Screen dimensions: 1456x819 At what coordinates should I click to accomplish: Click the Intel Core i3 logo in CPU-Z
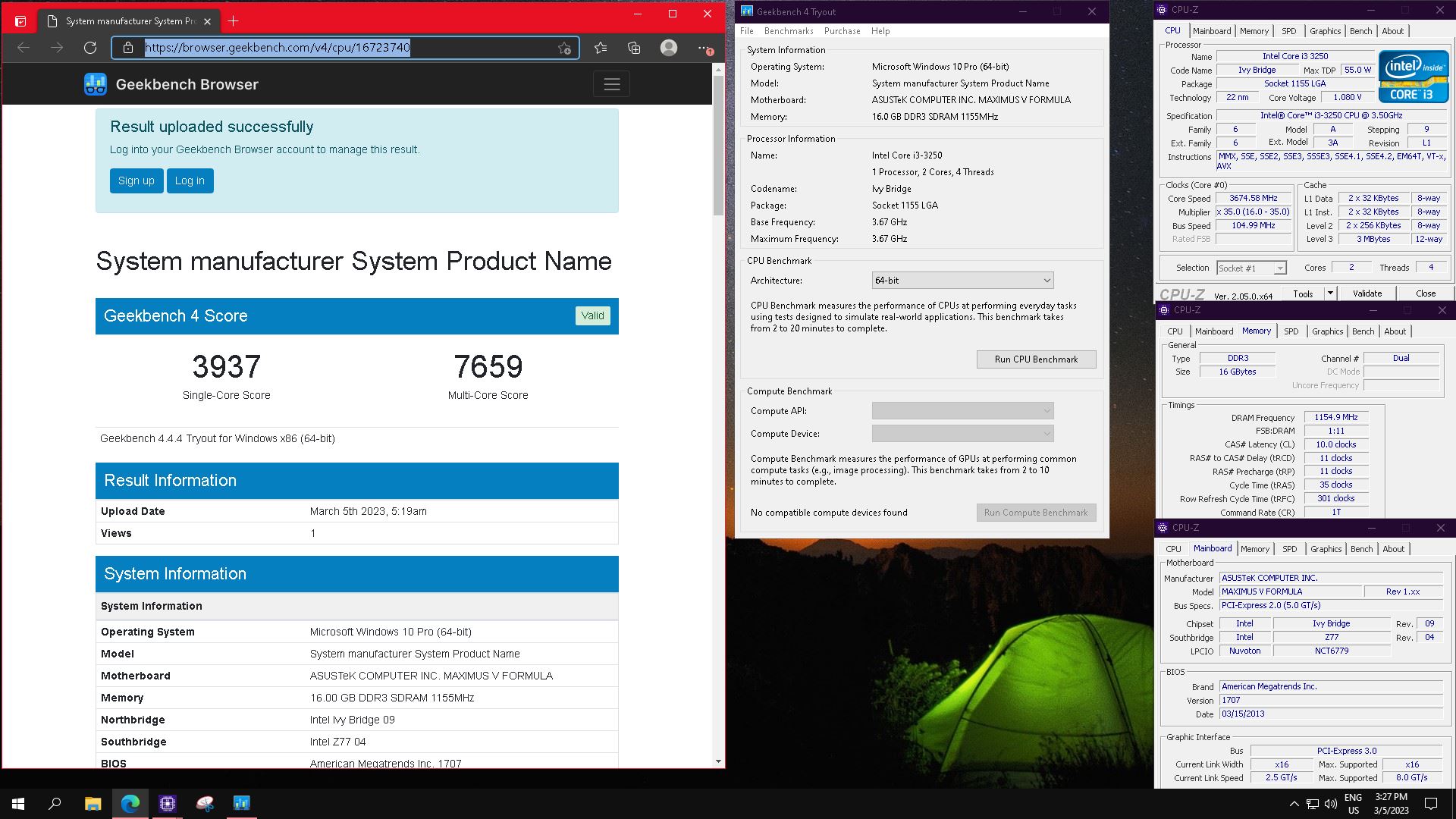[1414, 77]
